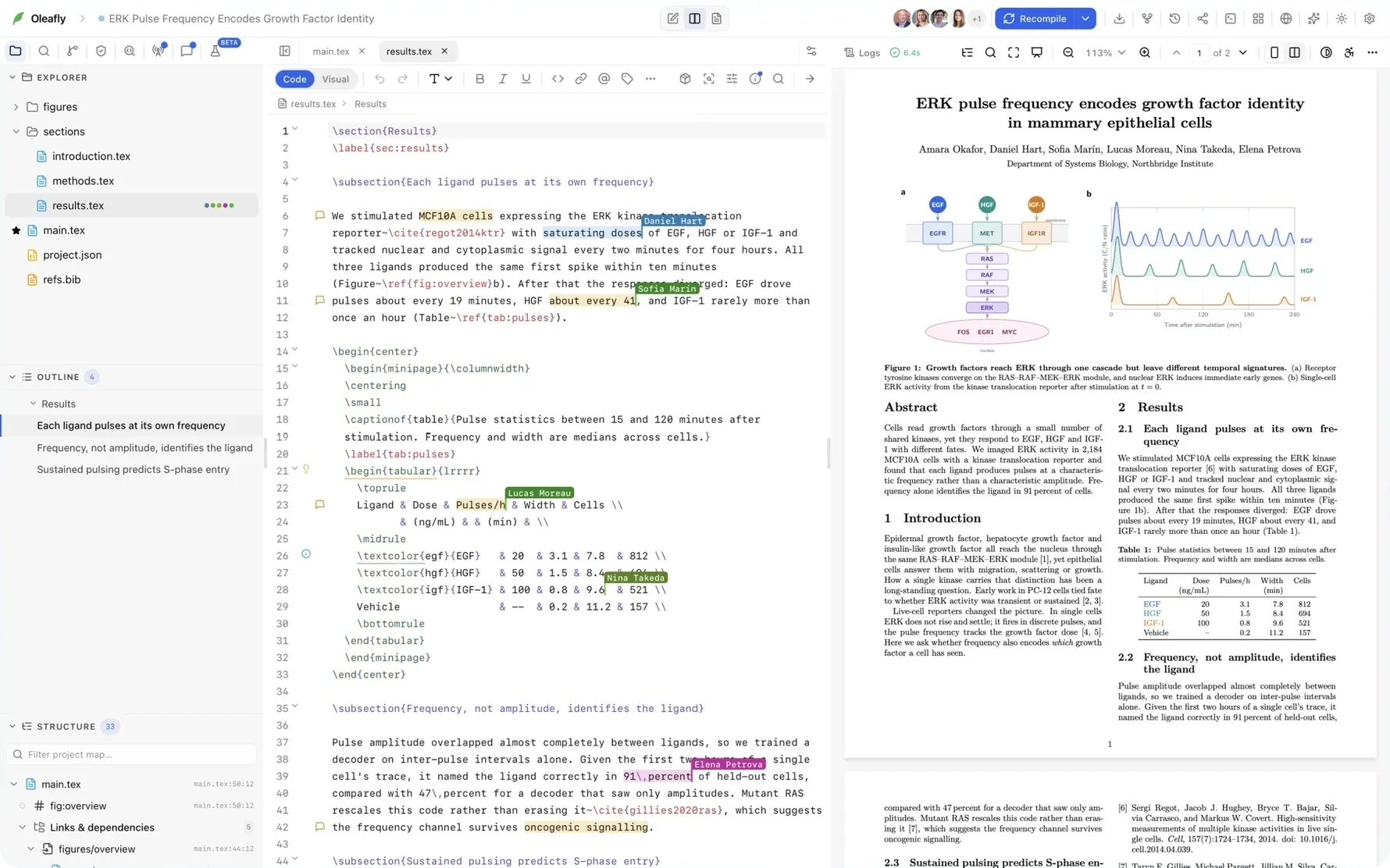Viewport: 1390px width, 868px height.
Task: Open Recompile options dropdown arrow
Action: (x=1085, y=19)
